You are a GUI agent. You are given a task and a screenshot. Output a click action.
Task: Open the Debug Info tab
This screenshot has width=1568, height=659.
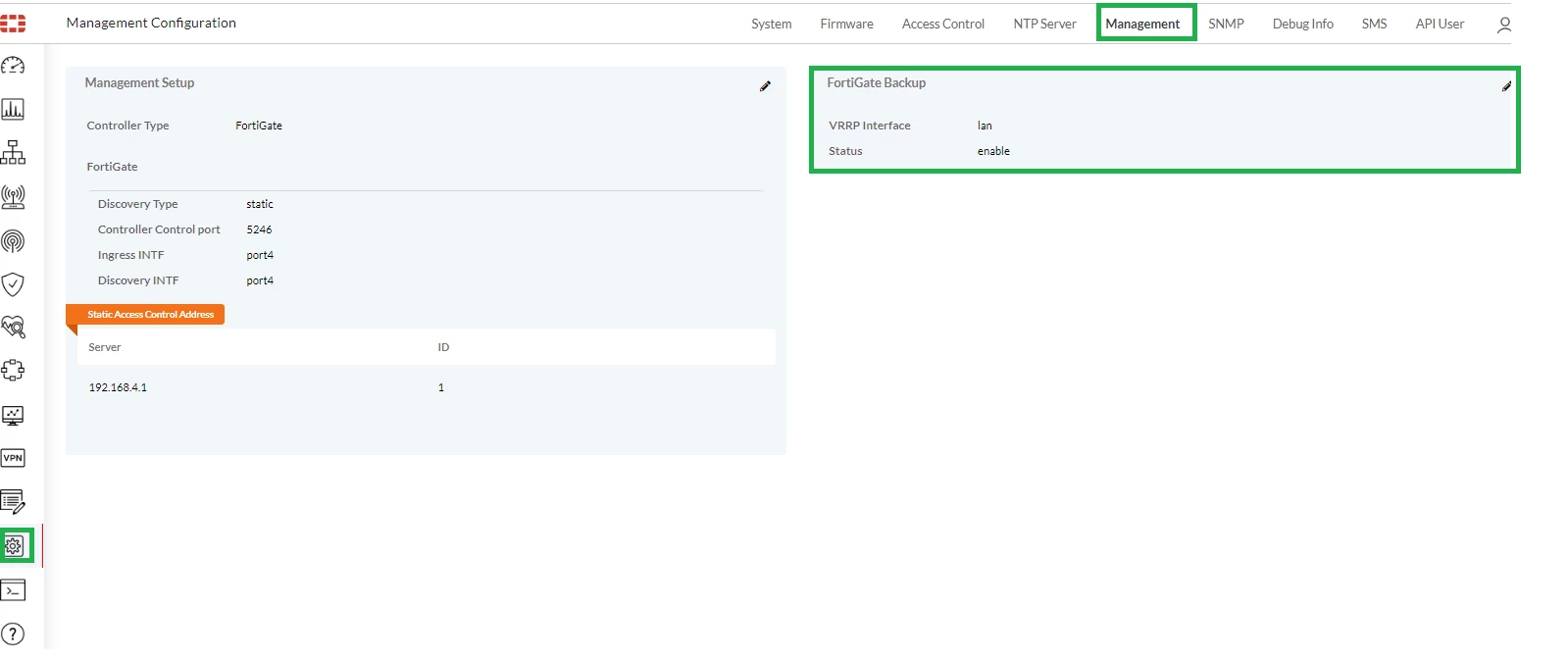(1303, 24)
